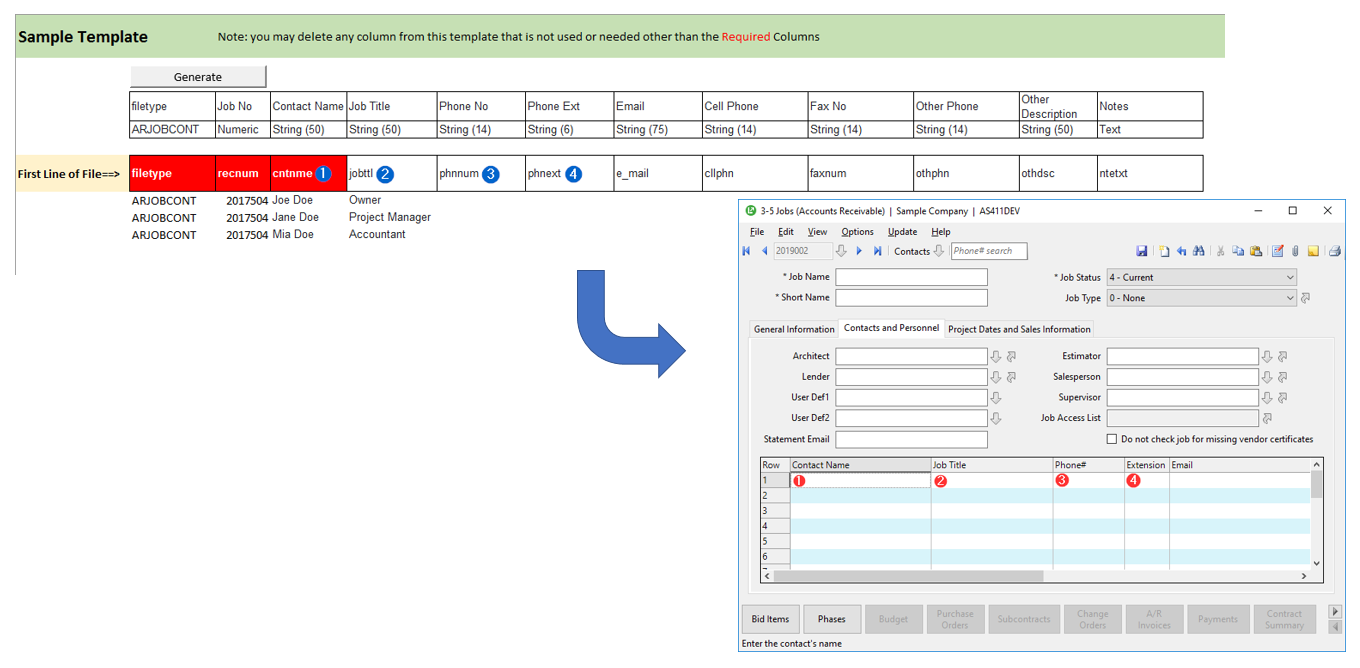Click the Print icon in toolbar
1360x668 pixels.
coord(1334,251)
